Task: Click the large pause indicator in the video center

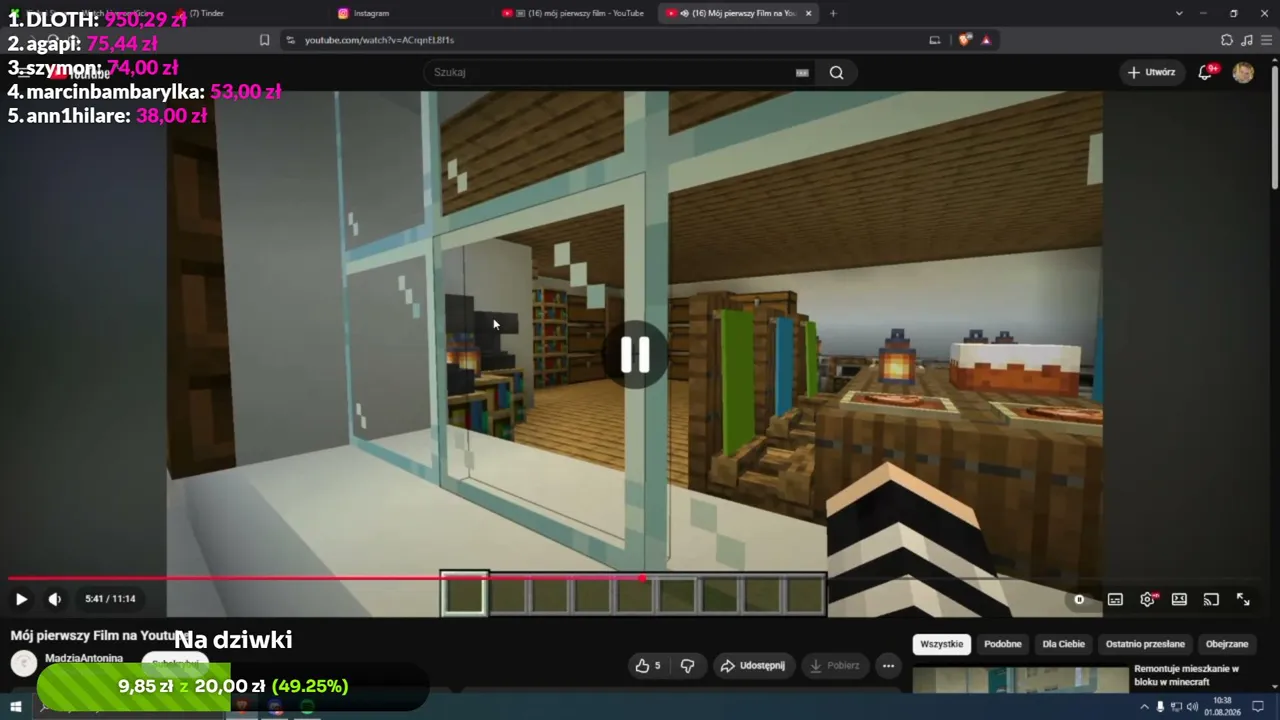Action: (x=635, y=354)
